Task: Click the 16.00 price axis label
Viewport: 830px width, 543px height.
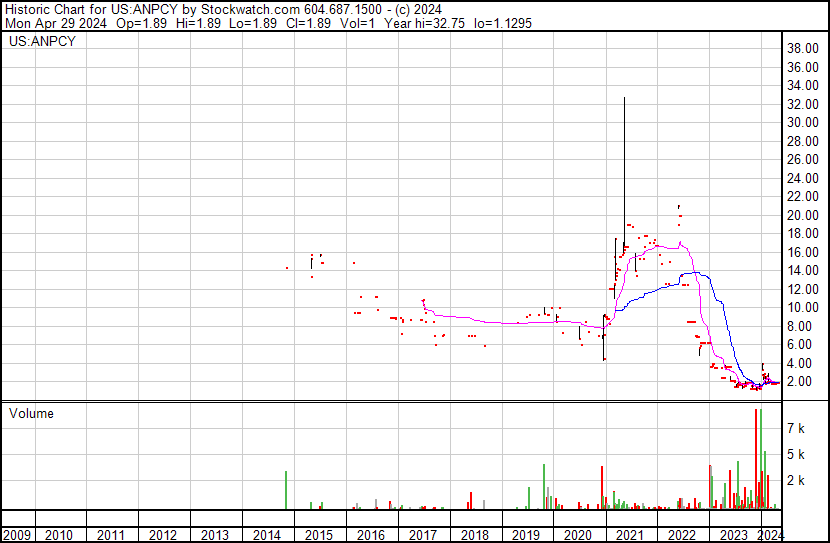Action: pyautogui.click(x=803, y=252)
